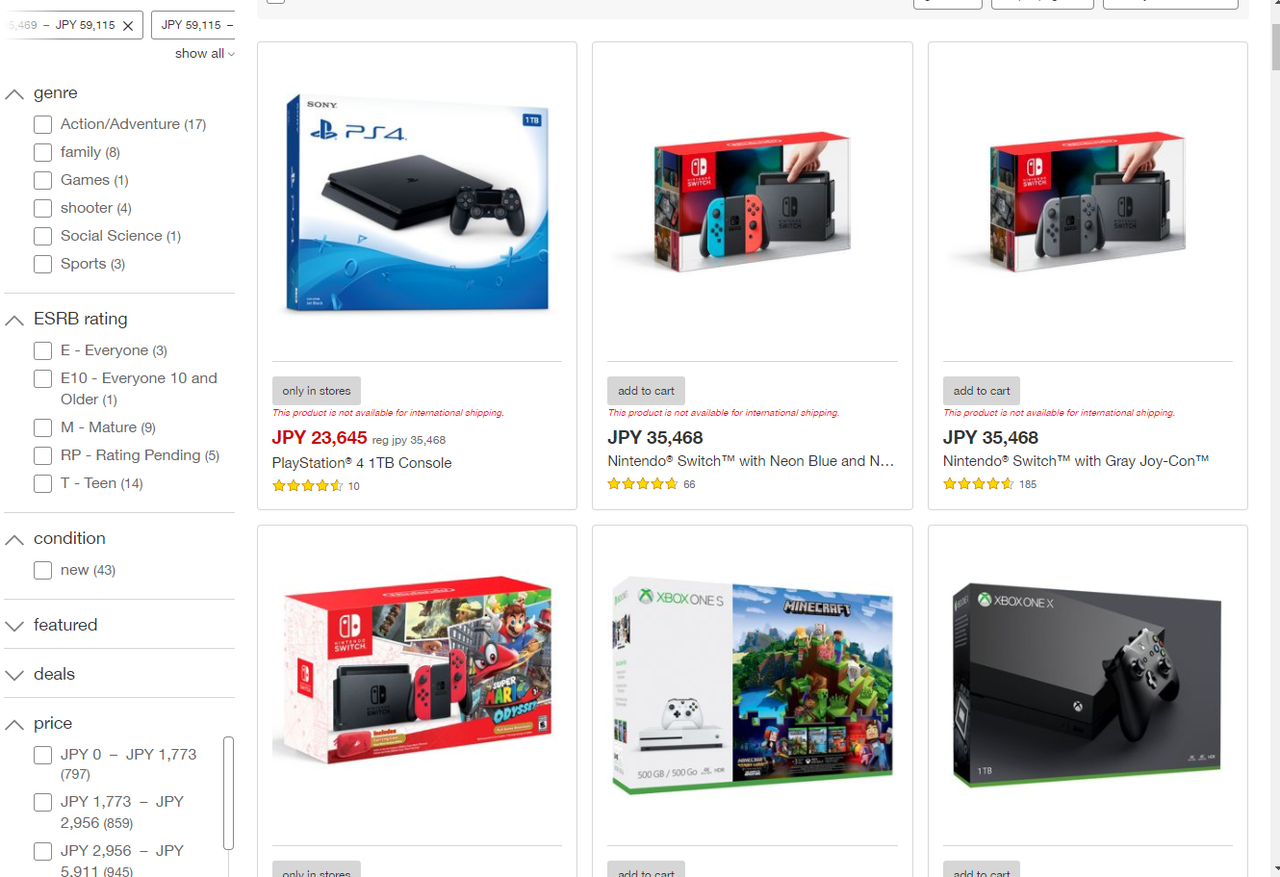Check the new condition checkbox
The height and width of the screenshot is (877, 1280).
(43, 571)
